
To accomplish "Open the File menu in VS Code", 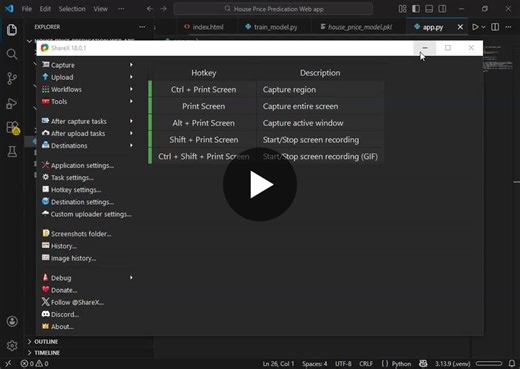I will (27, 9).
